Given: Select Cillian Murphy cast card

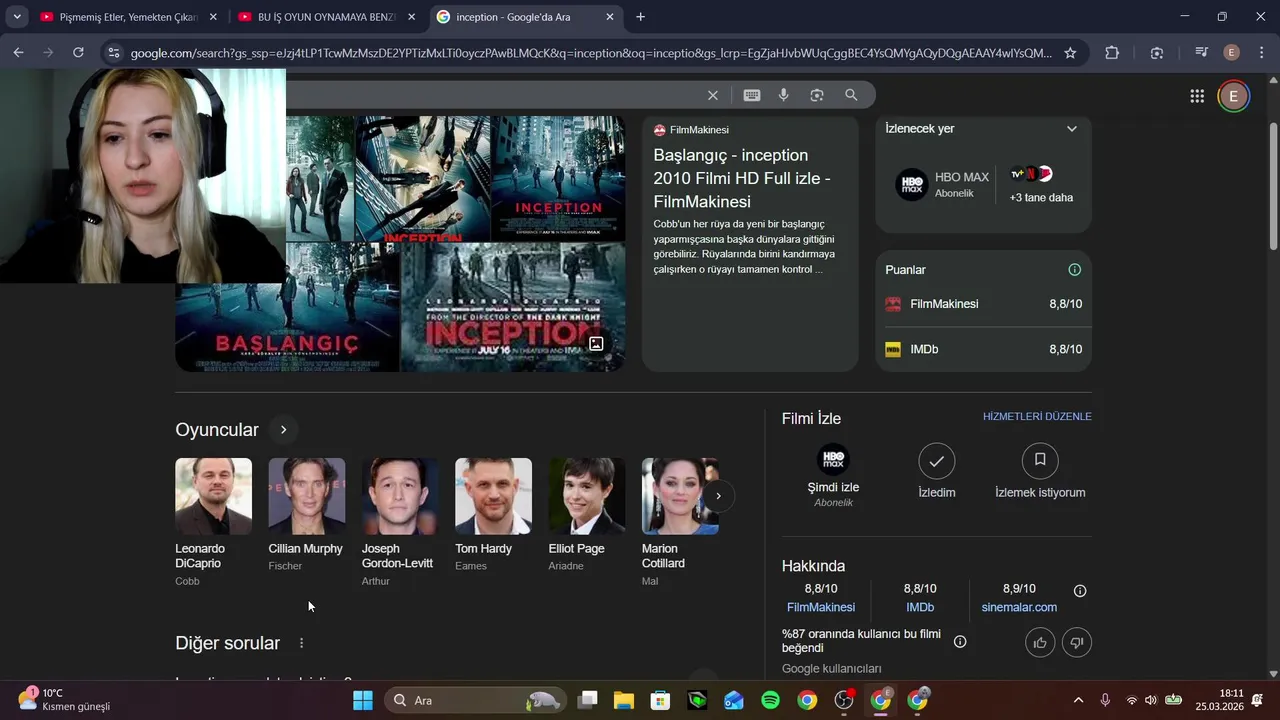Looking at the screenshot, I should pyautogui.click(x=306, y=515).
